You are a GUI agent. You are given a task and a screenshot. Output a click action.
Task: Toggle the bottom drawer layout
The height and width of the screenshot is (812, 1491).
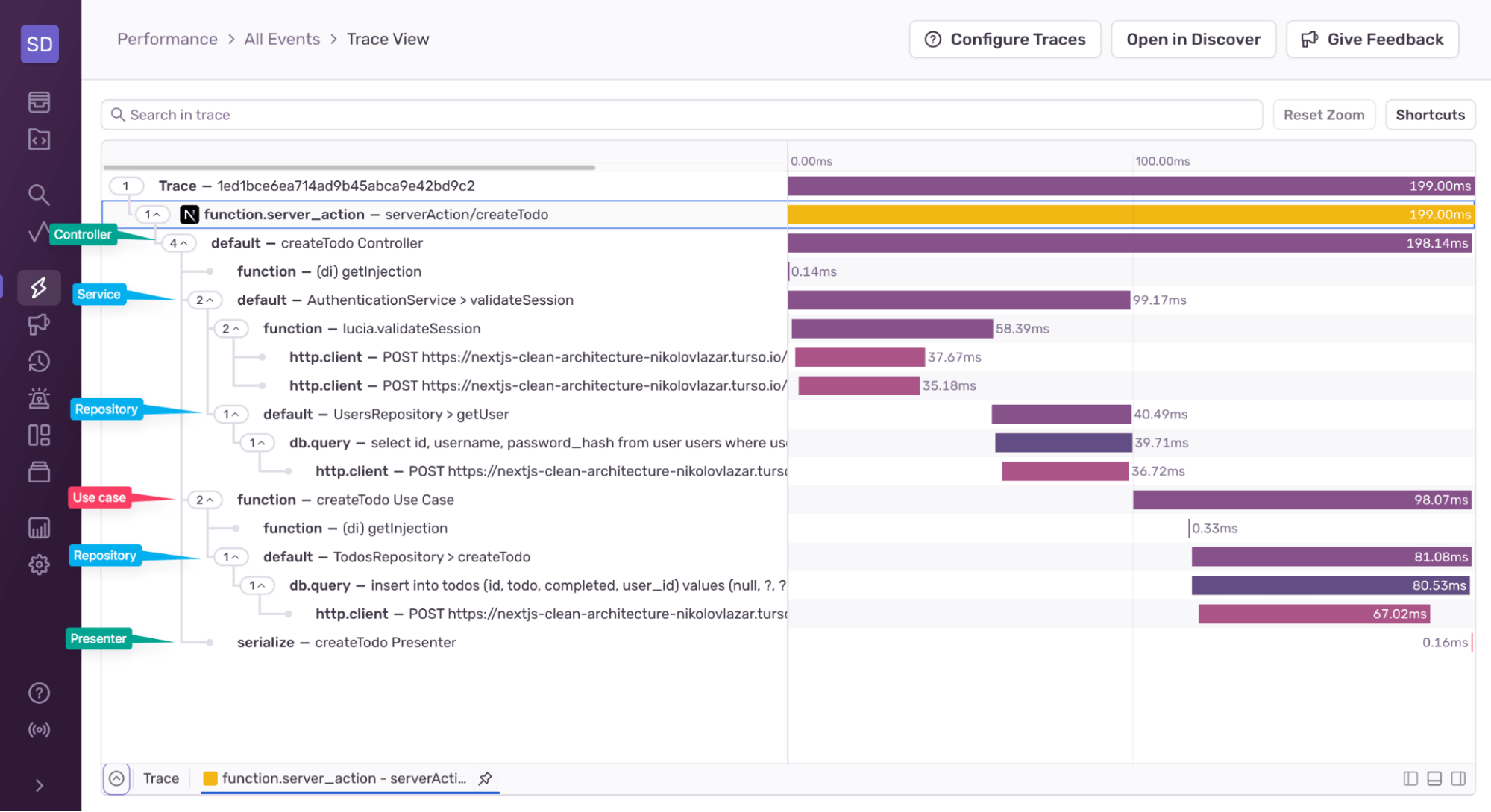pos(1434,778)
